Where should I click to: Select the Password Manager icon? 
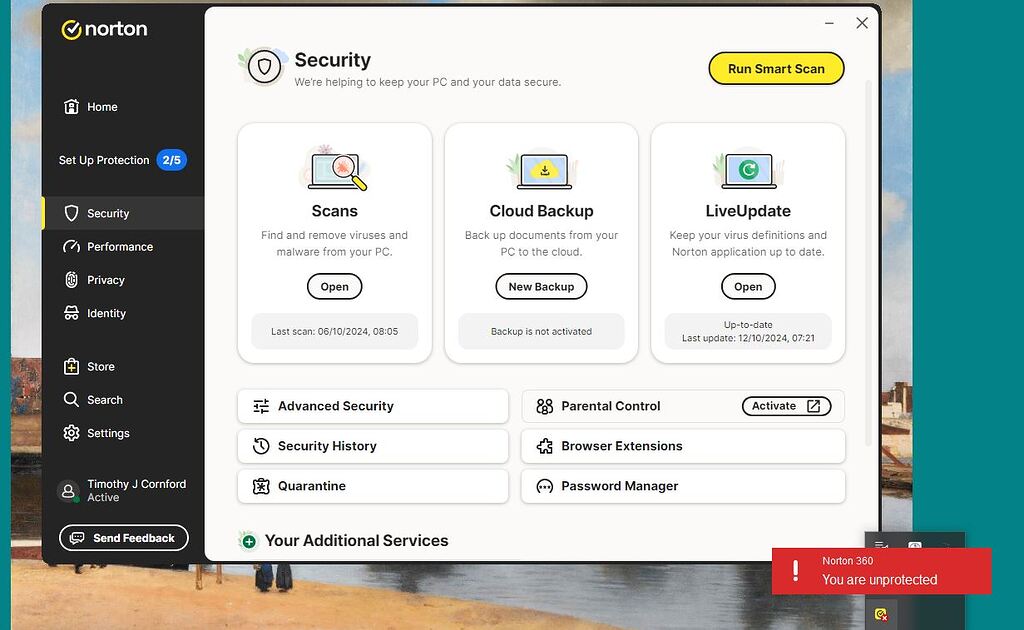(545, 487)
